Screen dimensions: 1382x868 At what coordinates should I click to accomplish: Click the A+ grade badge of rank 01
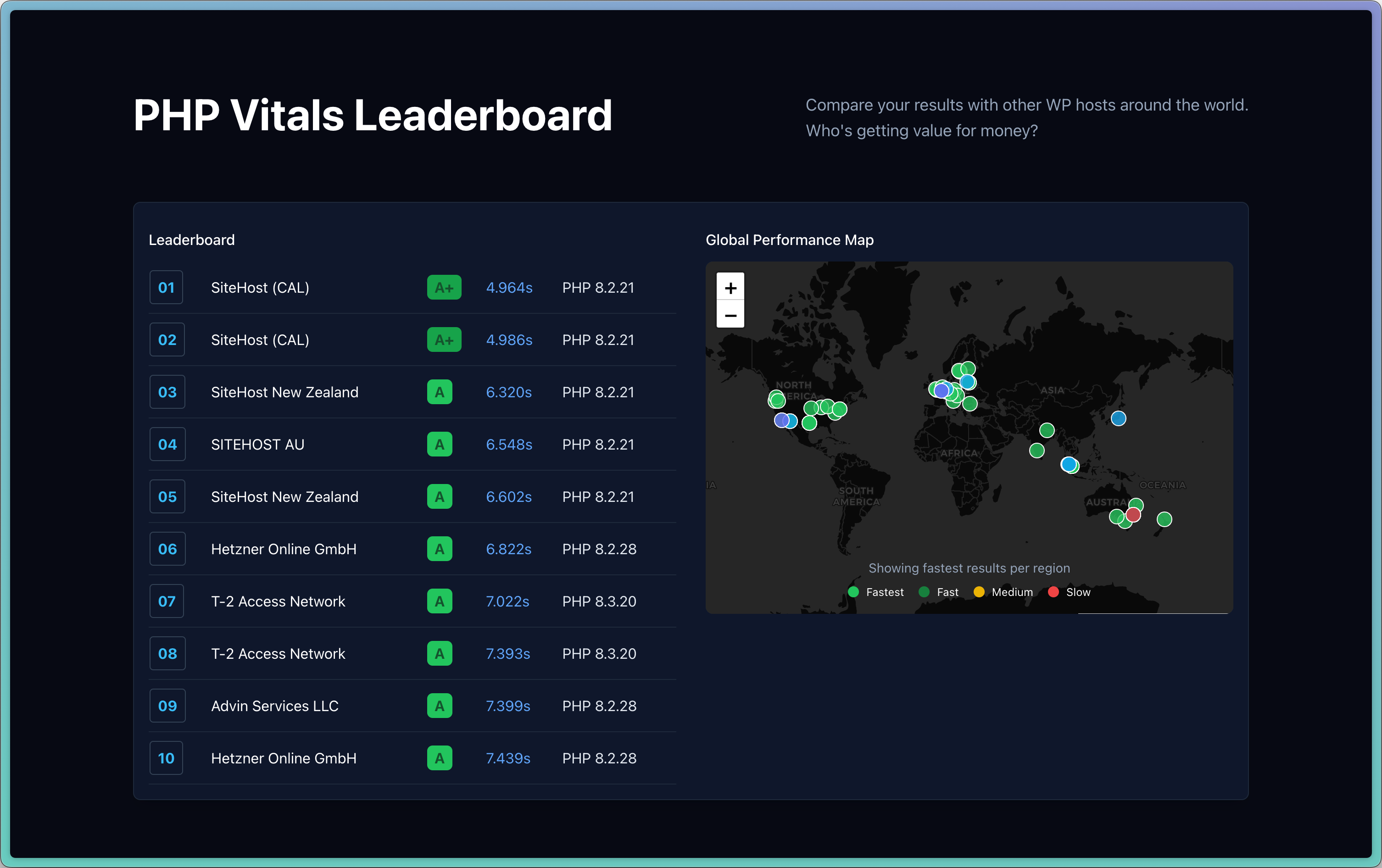click(444, 287)
